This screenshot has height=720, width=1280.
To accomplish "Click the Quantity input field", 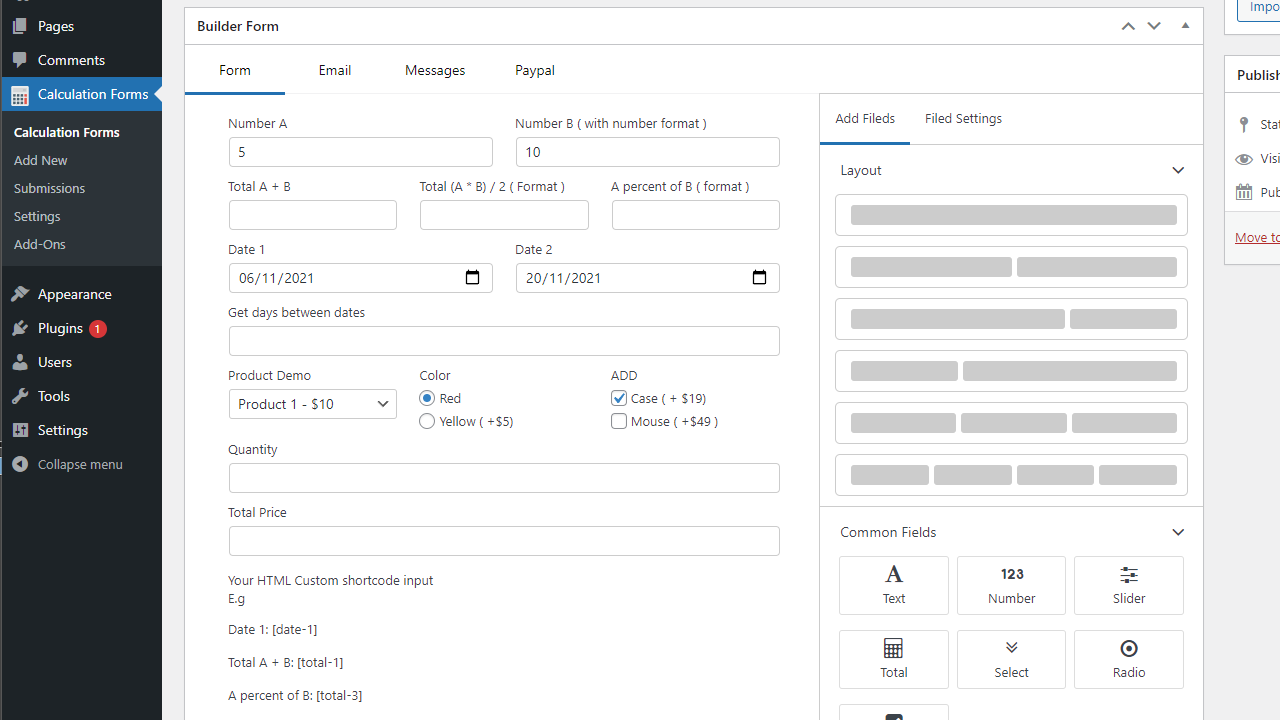I will tap(503, 478).
